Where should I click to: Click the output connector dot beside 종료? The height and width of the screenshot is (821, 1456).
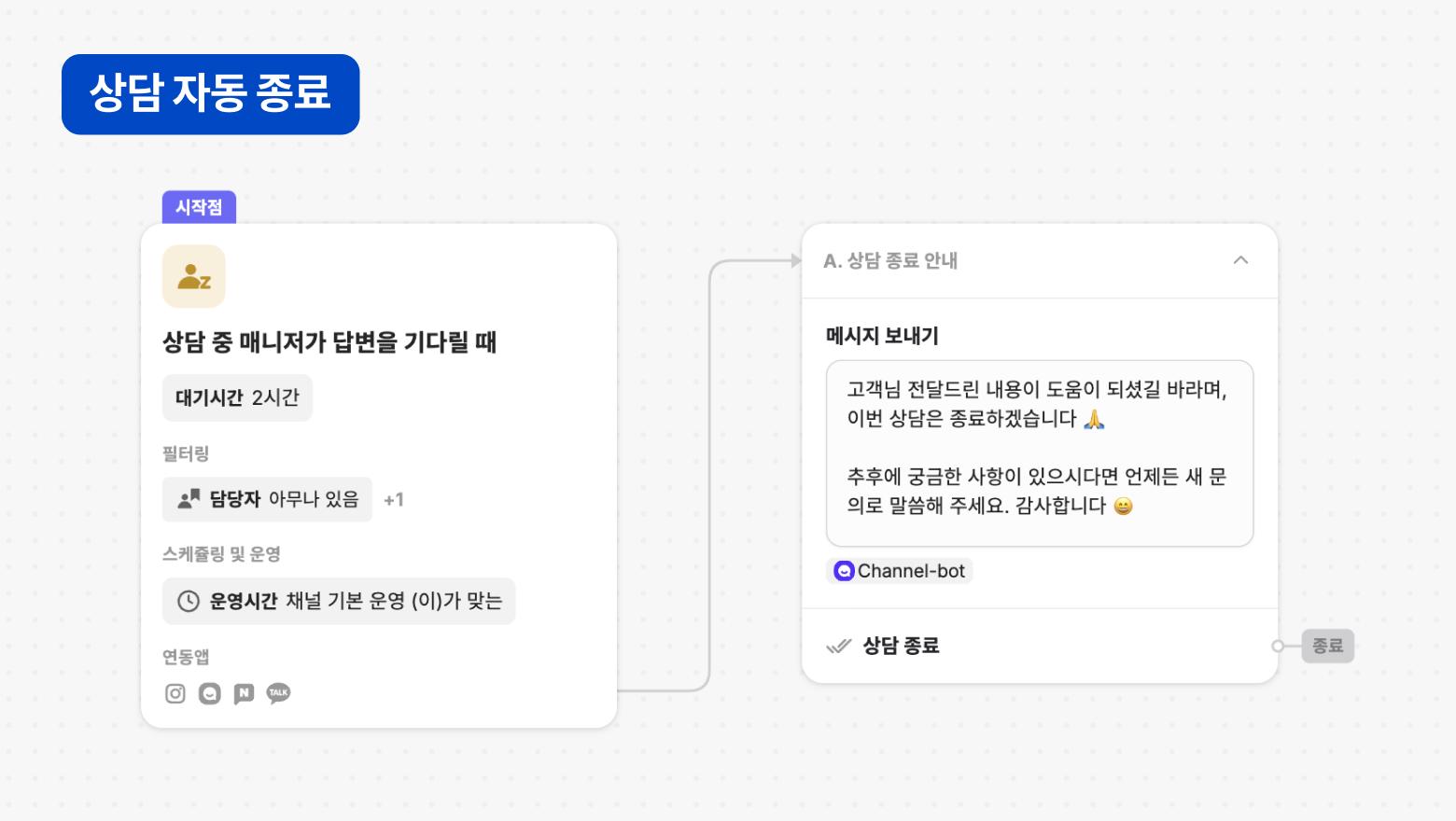click(1278, 646)
